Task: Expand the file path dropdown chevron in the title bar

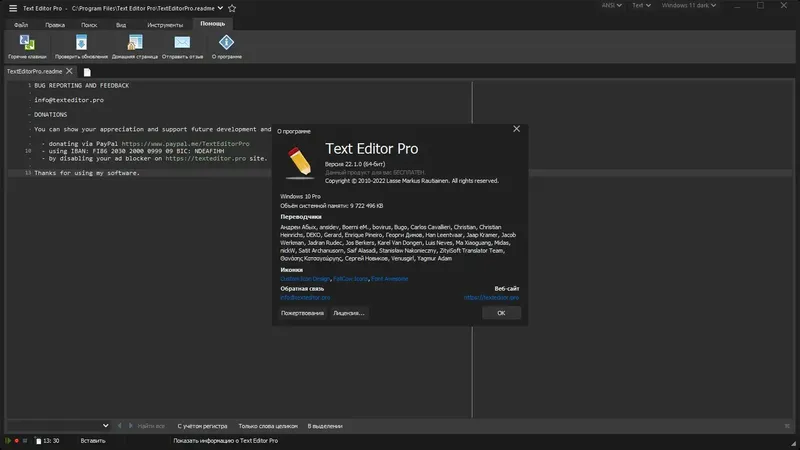Action: point(220,8)
